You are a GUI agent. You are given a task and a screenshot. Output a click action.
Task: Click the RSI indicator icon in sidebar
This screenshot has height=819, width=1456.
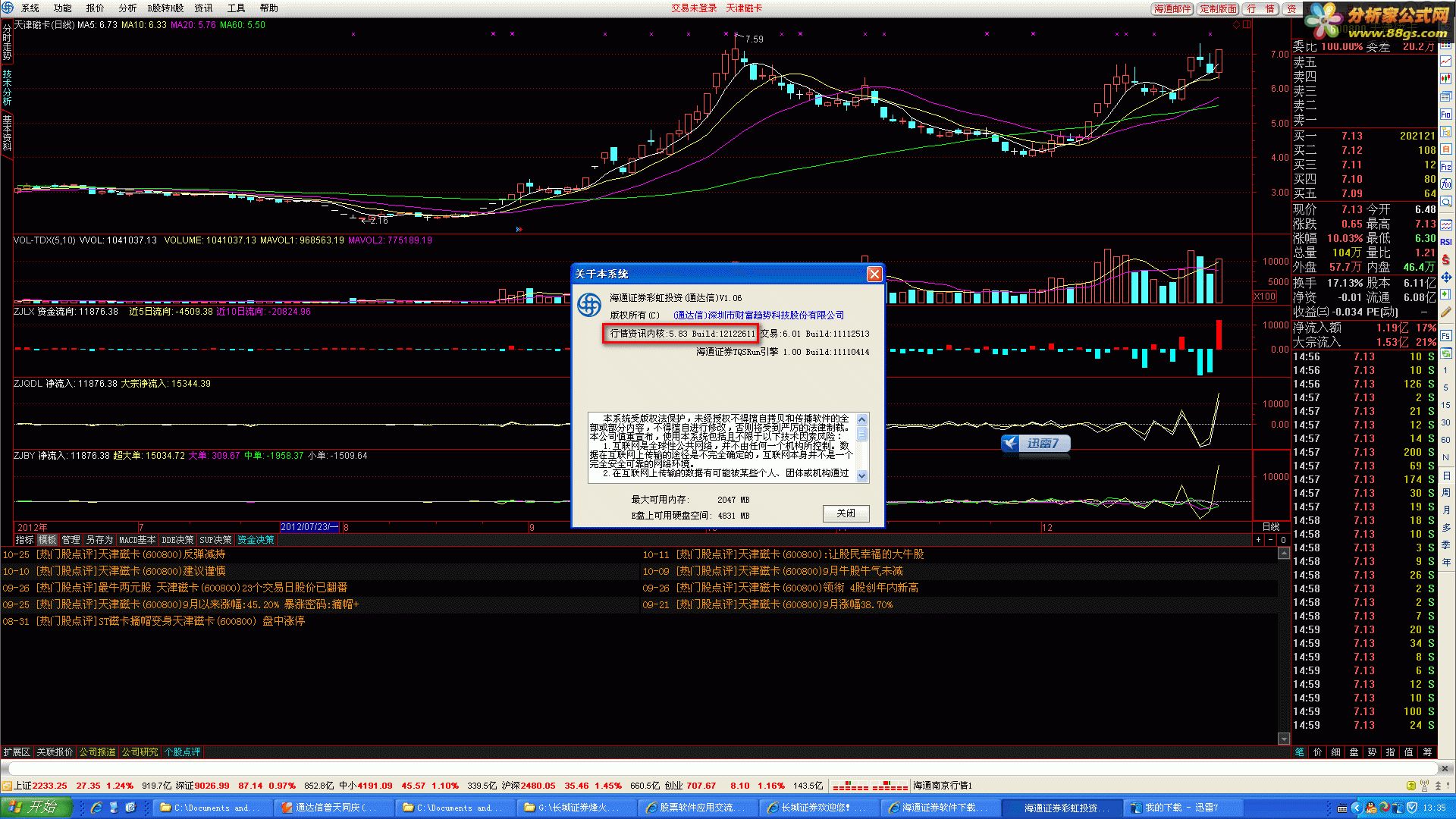pos(1446,242)
